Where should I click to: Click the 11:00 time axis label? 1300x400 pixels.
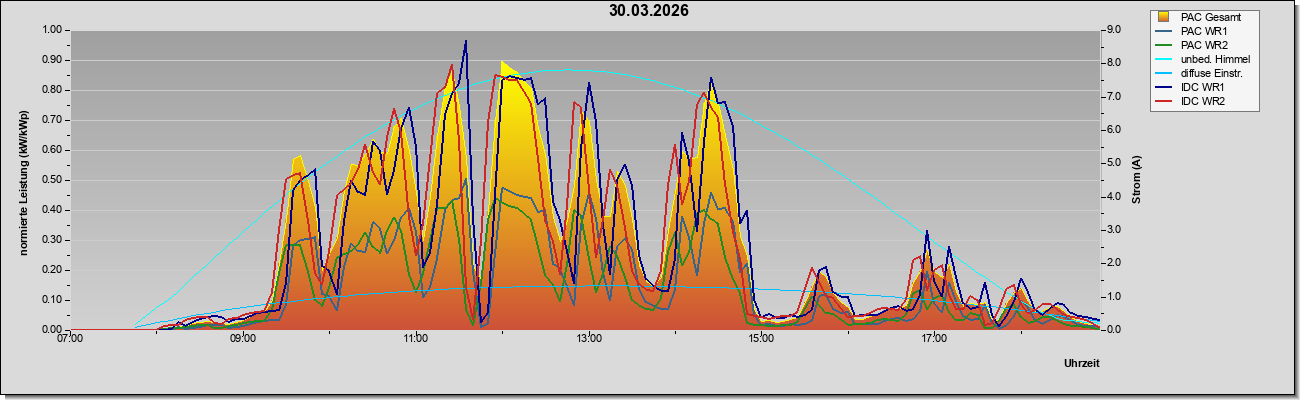(416, 338)
